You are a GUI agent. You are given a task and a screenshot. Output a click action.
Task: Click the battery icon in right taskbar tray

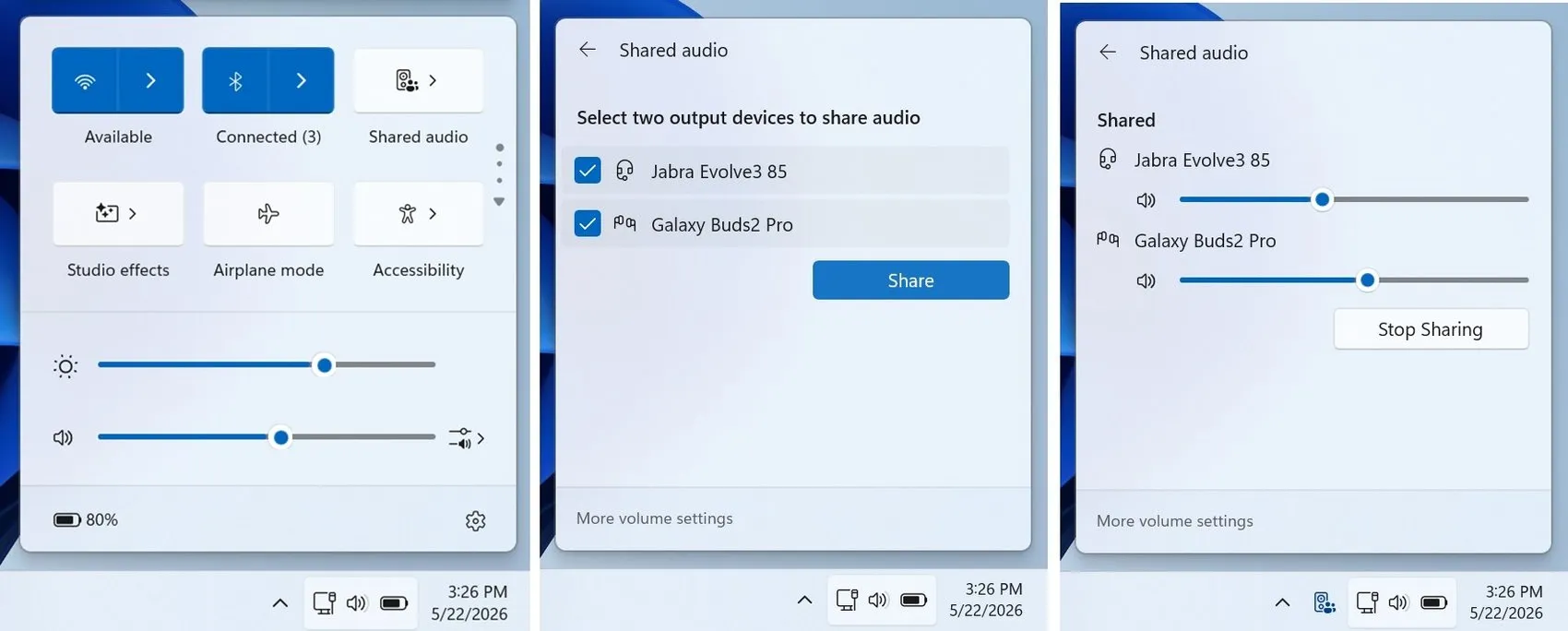point(1433,602)
